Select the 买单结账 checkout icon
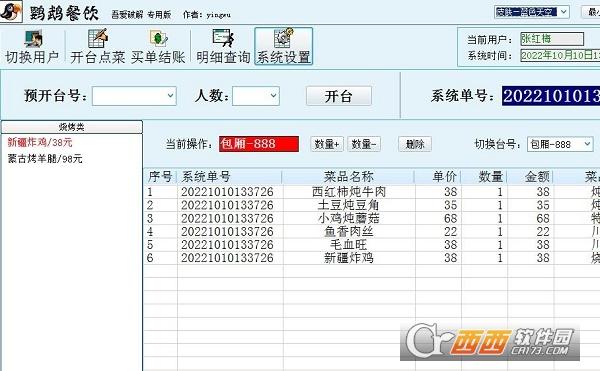The image size is (600, 371). [x=158, y=47]
